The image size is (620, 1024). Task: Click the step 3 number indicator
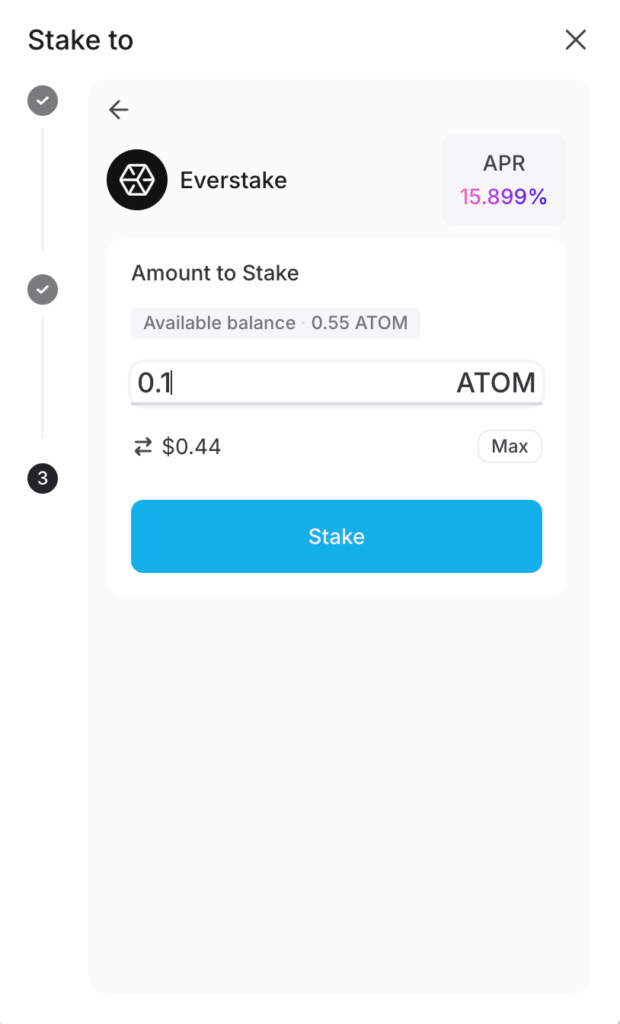42,479
